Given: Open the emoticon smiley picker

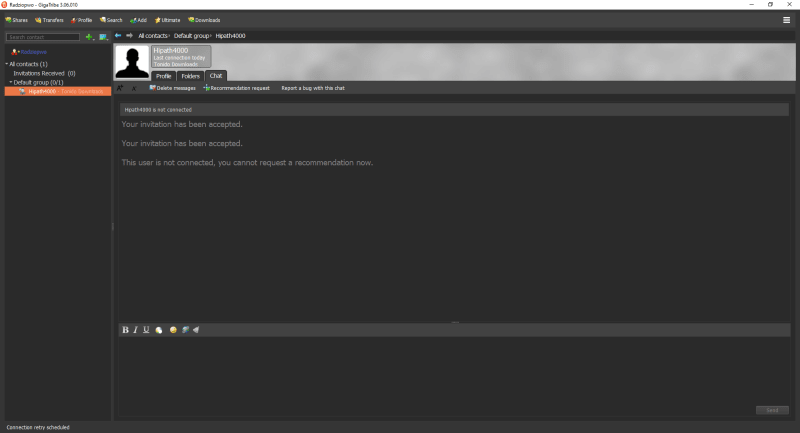Looking at the screenshot, I should tap(173, 330).
